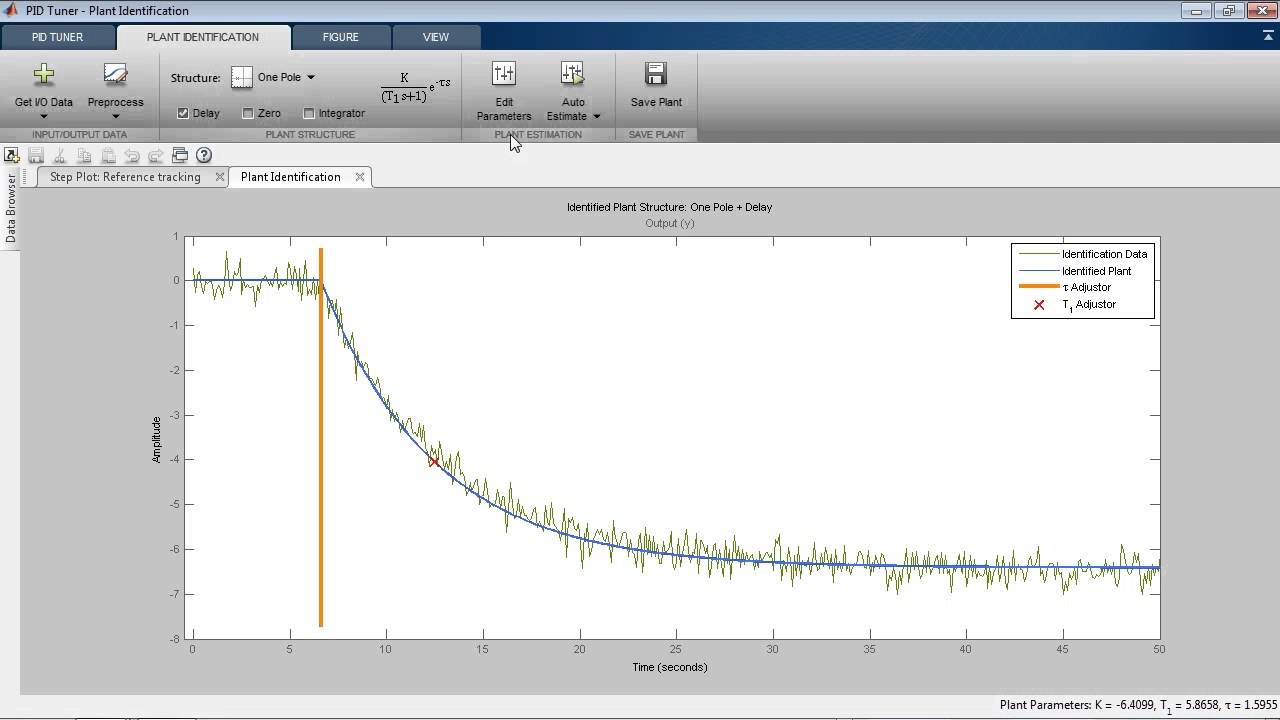The width and height of the screenshot is (1280, 720).
Task: Click the Auto Estimate icon
Action: click(x=572, y=74)
